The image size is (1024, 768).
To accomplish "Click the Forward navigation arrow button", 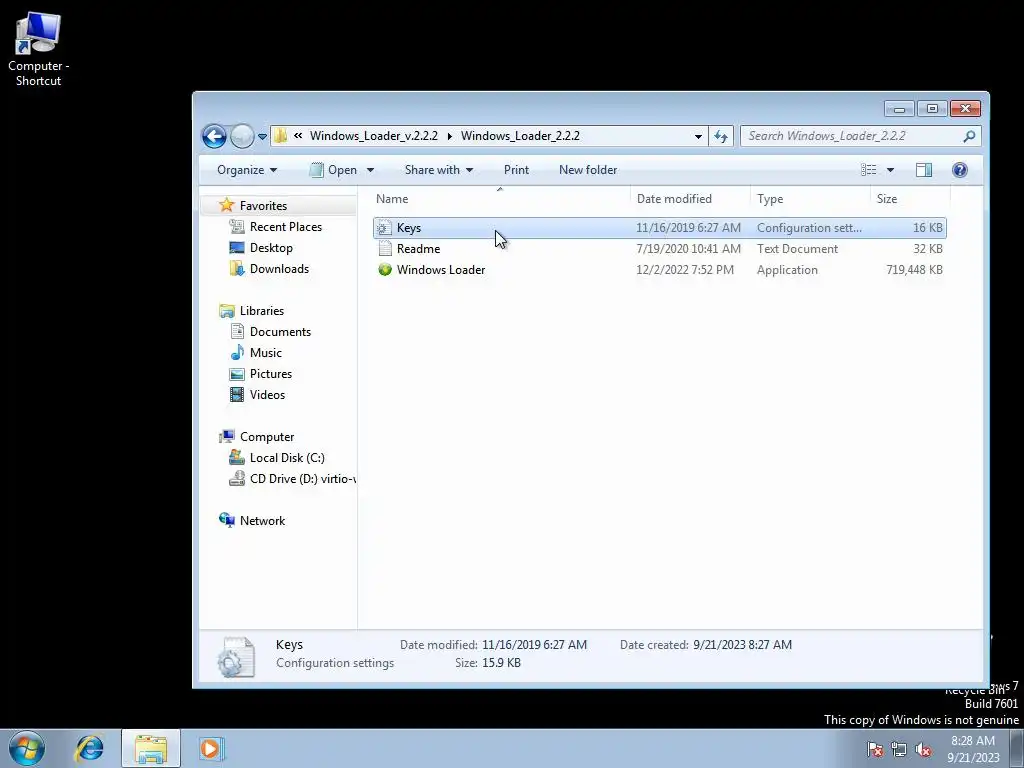I will click(242, 136).
